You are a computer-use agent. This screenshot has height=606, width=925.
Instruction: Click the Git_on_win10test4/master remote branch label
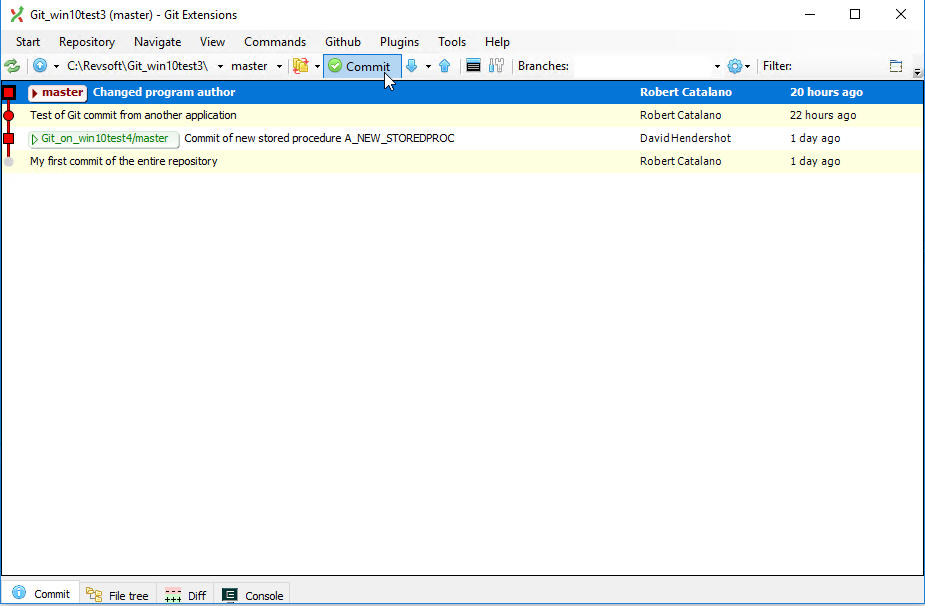[104, 139]
